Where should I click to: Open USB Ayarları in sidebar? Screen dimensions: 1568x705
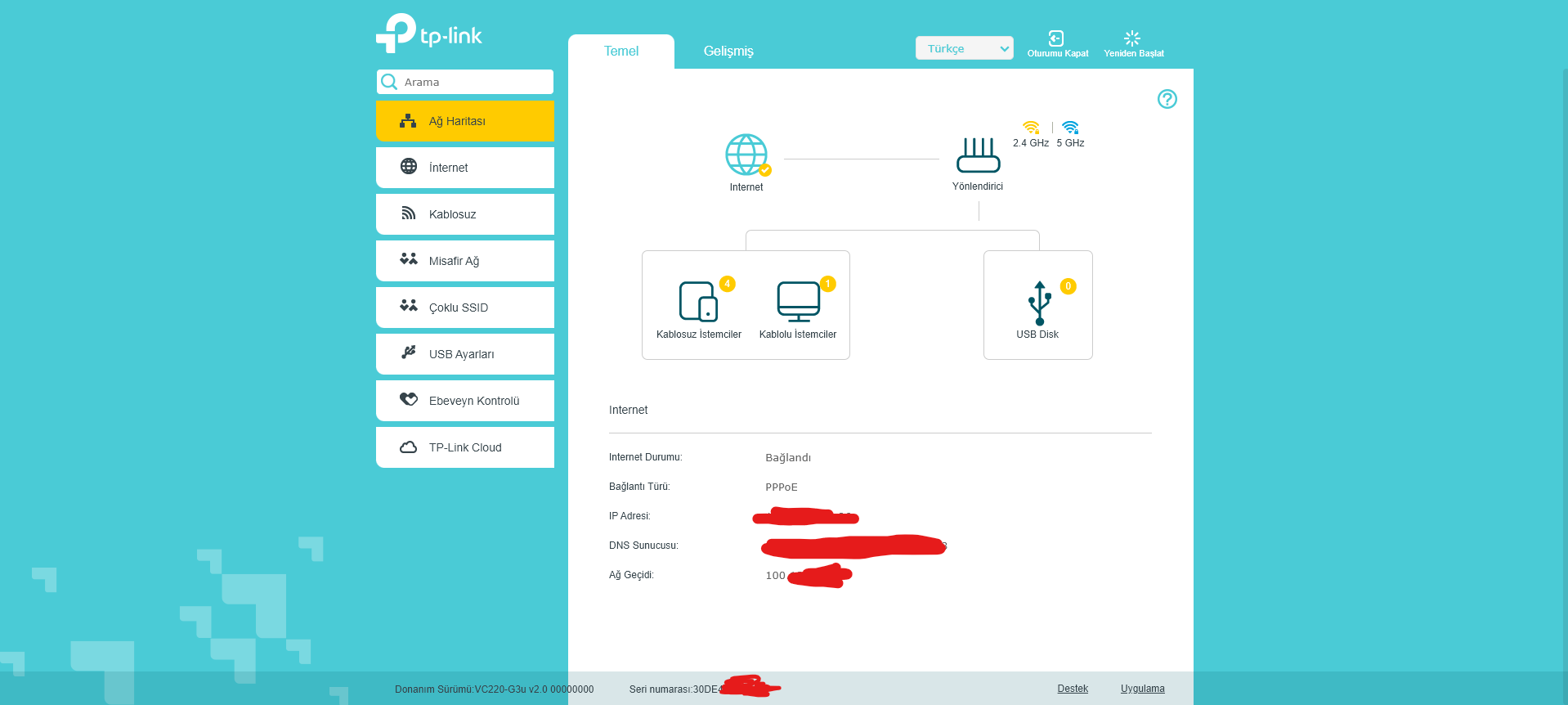pos(464,354)
